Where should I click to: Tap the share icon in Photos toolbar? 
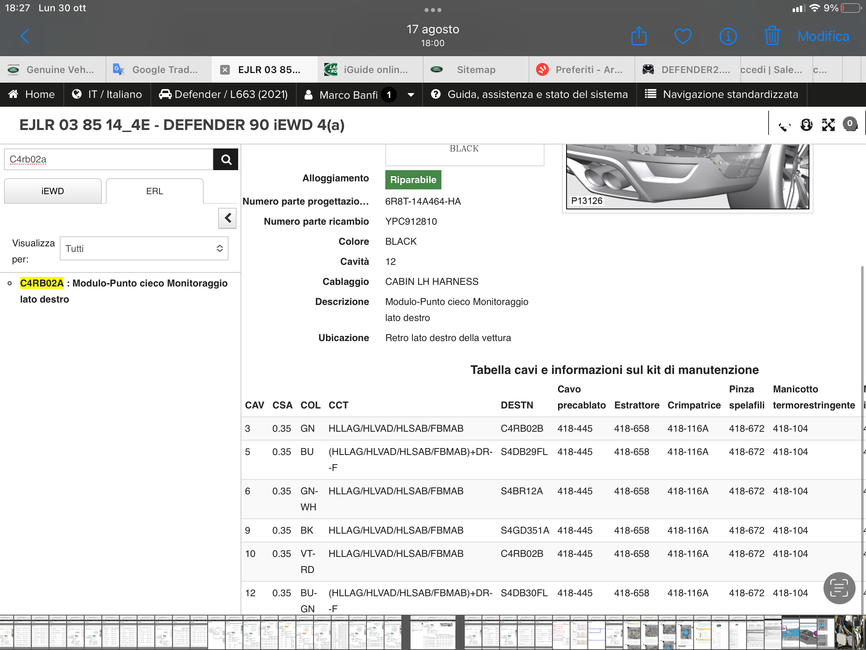point(639,36)
